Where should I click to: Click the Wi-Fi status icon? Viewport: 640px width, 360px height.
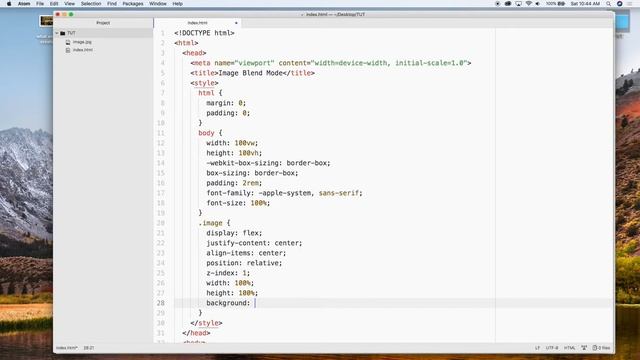pos(529,4)
